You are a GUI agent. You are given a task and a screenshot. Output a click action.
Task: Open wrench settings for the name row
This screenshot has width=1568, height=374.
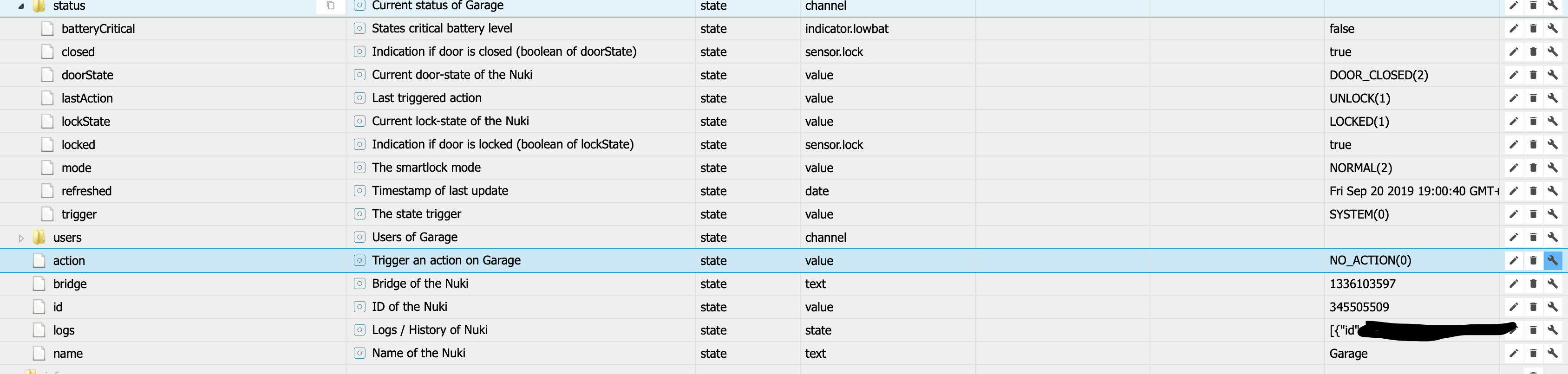(1553, 353)
